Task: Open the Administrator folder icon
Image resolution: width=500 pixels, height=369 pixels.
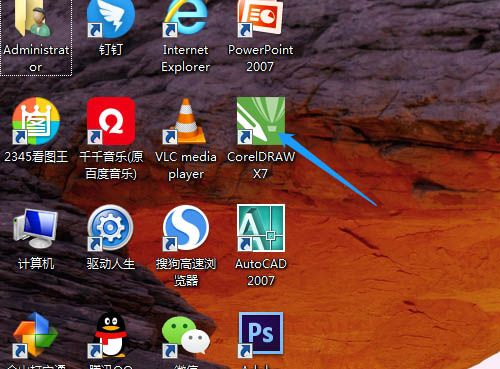Action: point(33,18)
